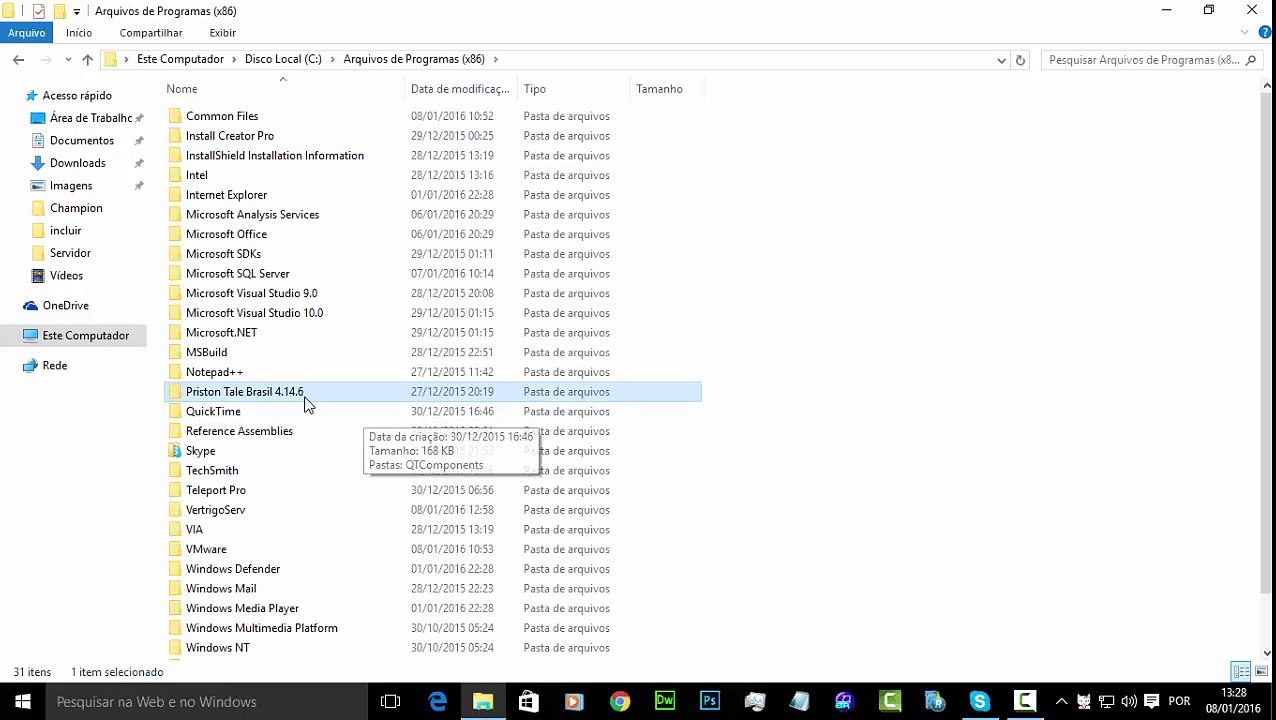Select the Common Files folder

tap(222, 116)
